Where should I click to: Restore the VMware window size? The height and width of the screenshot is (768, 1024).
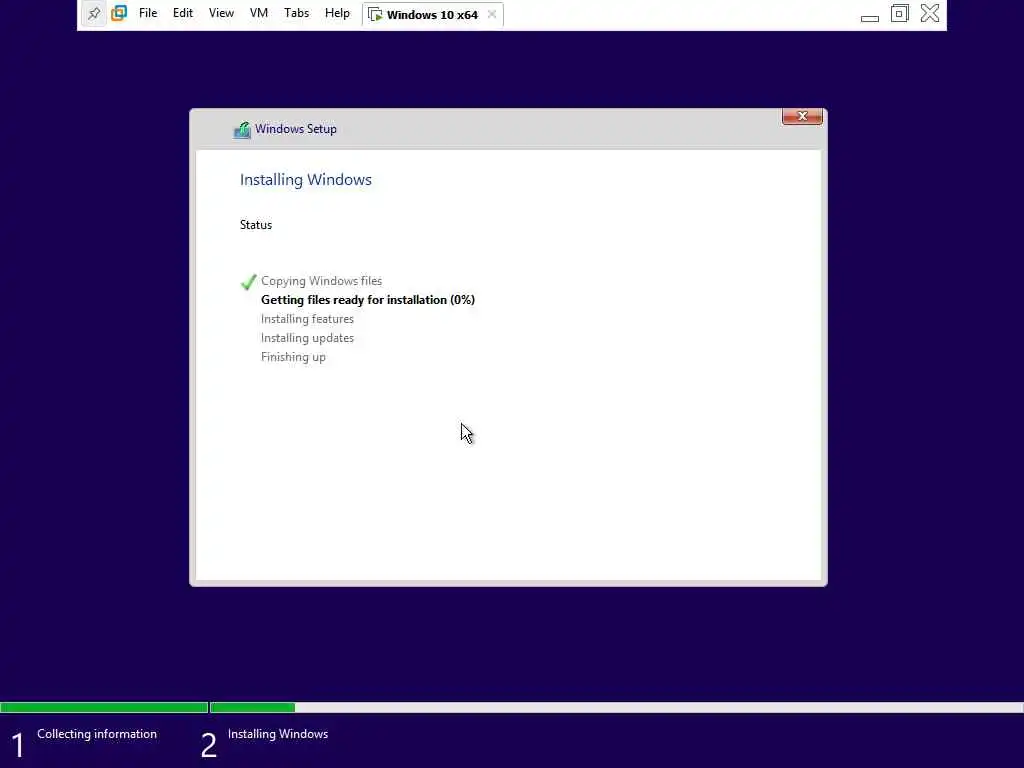(x=900, y=14)
